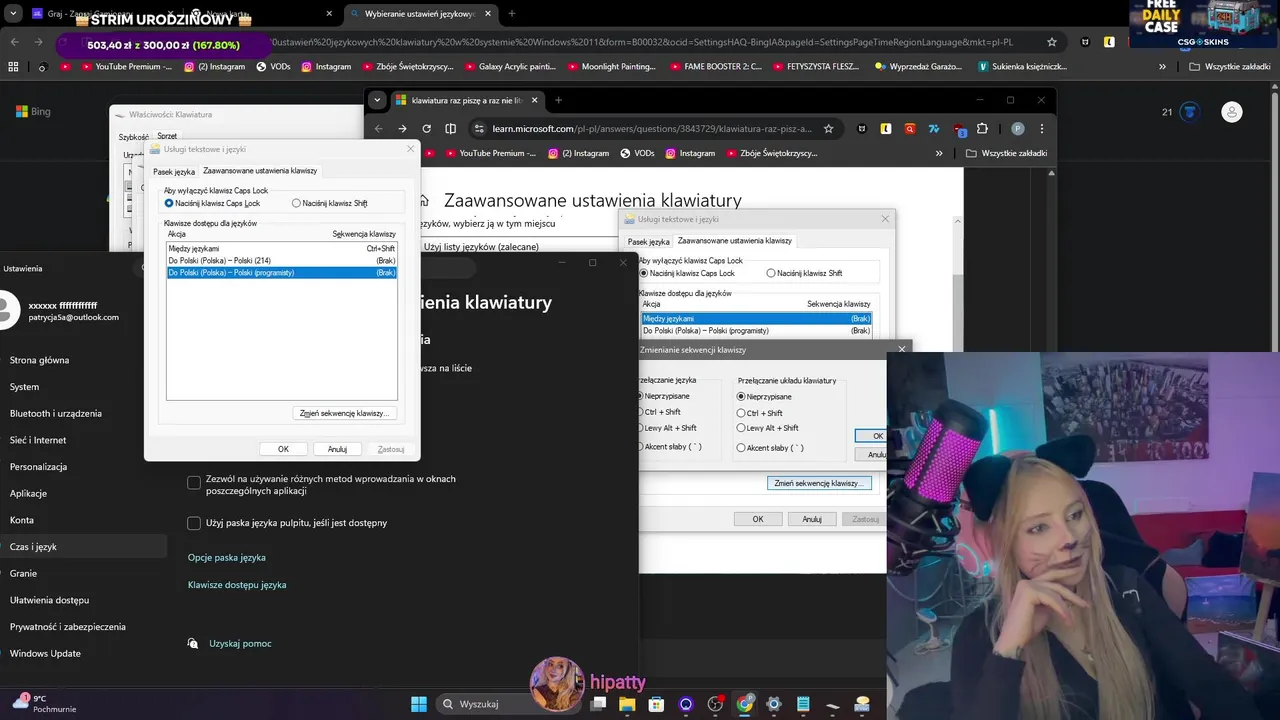The image size is (1280, 720).
Task: Expand tab search chevron in front Chrome window
Action: (x=377, y=100)
